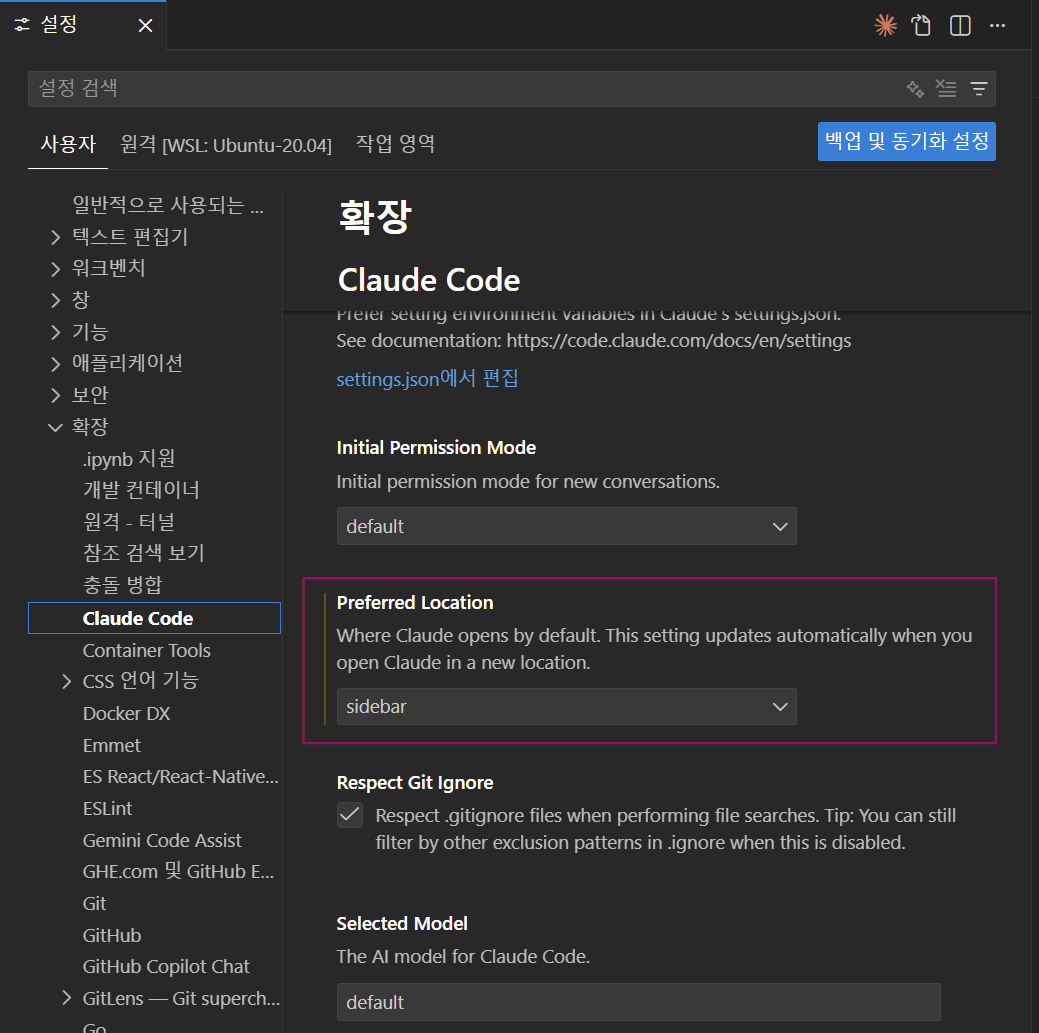The width and height of the screenshot is (1039, 1033).
Task: Open the Preferred Location sidebar dropdown
Action: coord(567,706)
